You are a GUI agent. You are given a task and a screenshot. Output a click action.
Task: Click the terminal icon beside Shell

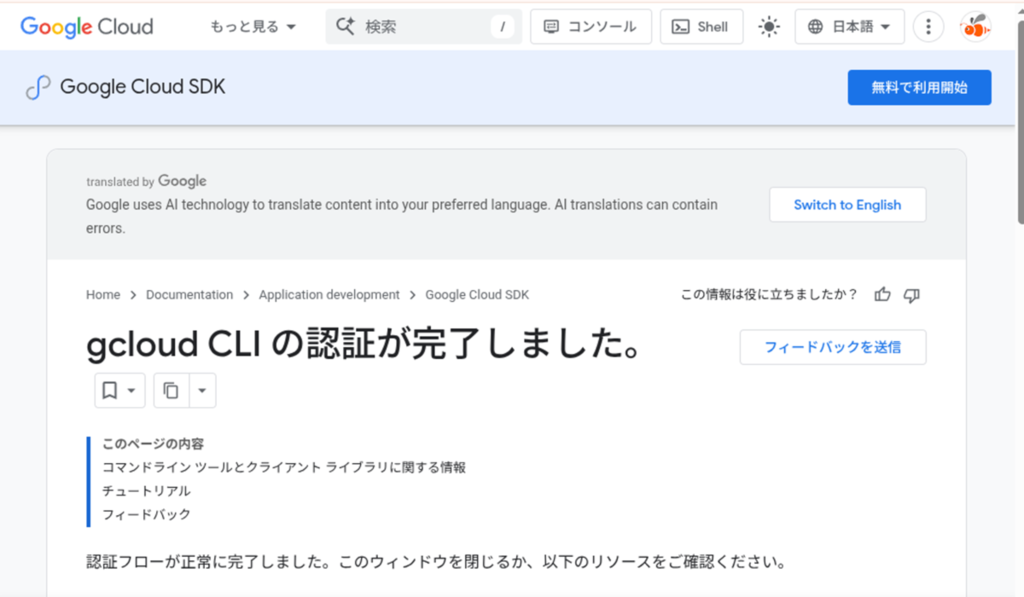(x=680, y=27)
